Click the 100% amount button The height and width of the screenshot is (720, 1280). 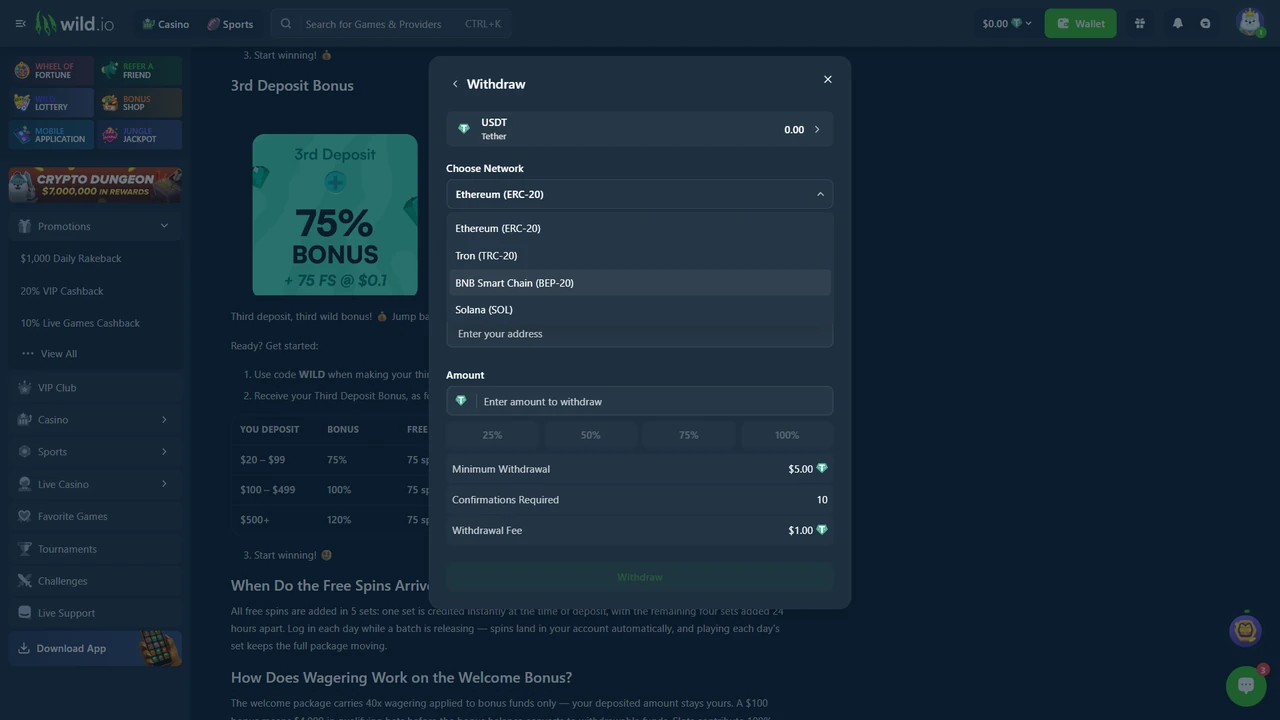pyautogui.click(x=787, y=435)
